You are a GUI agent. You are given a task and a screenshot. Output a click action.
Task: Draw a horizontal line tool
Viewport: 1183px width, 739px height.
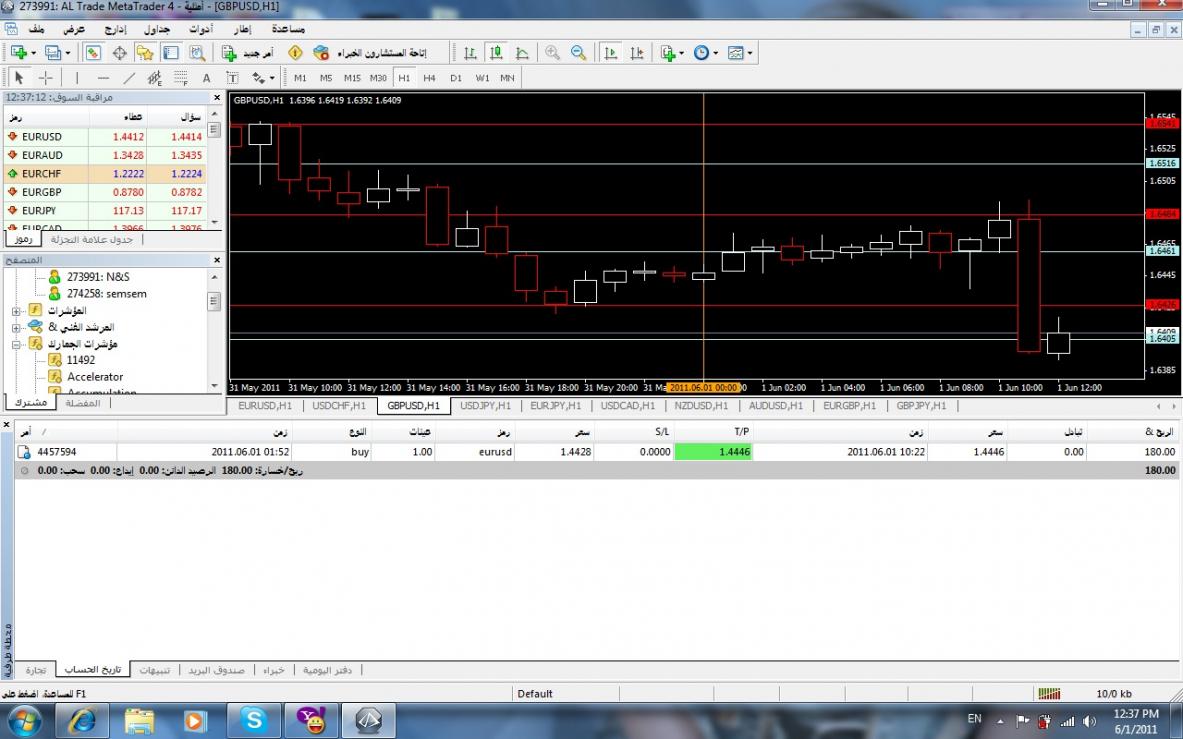tap(103, 78)
